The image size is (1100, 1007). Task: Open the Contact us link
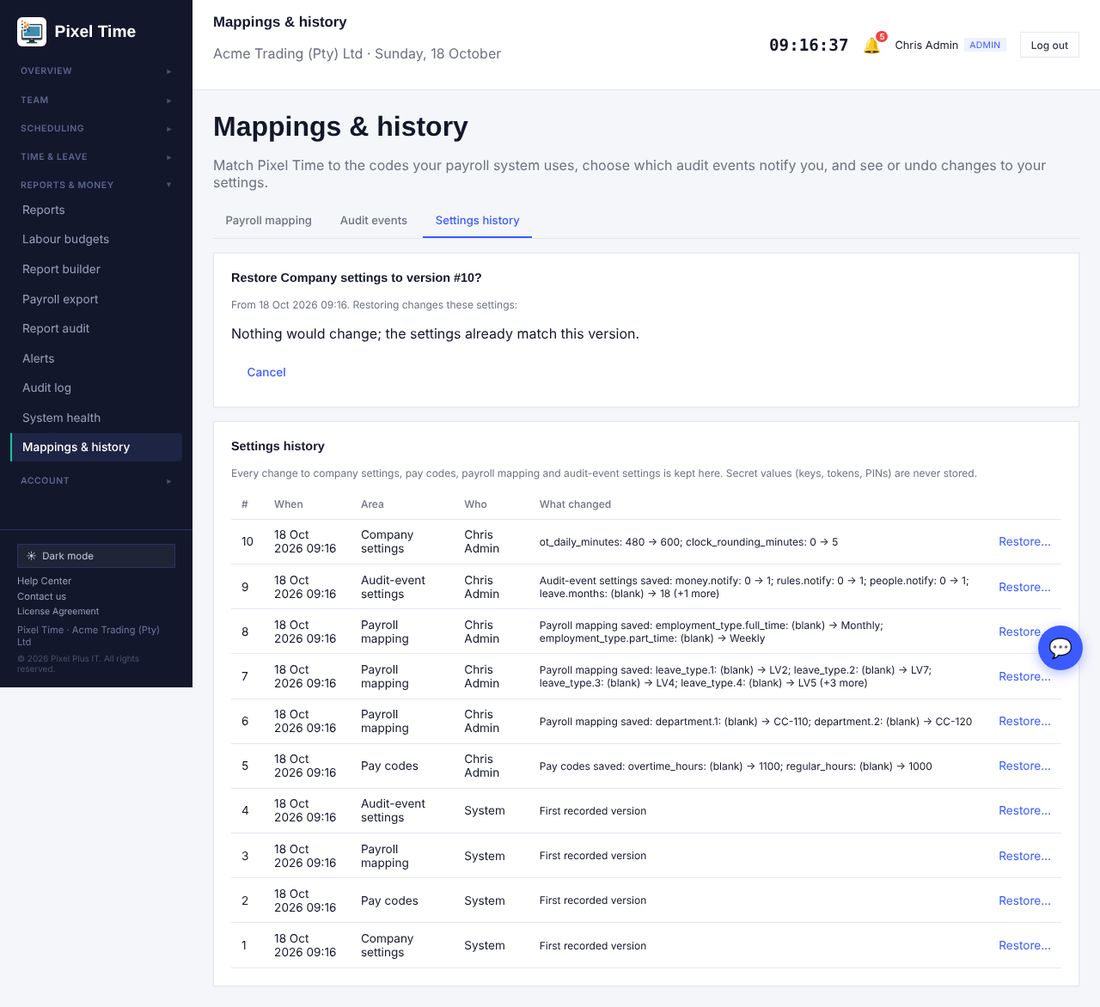coord(41,596)
